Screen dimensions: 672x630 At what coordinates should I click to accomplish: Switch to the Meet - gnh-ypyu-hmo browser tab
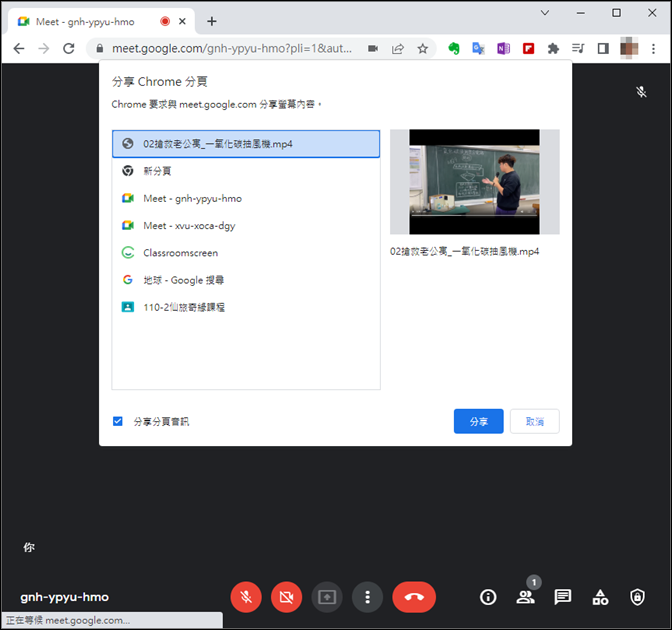click(101, 21)
